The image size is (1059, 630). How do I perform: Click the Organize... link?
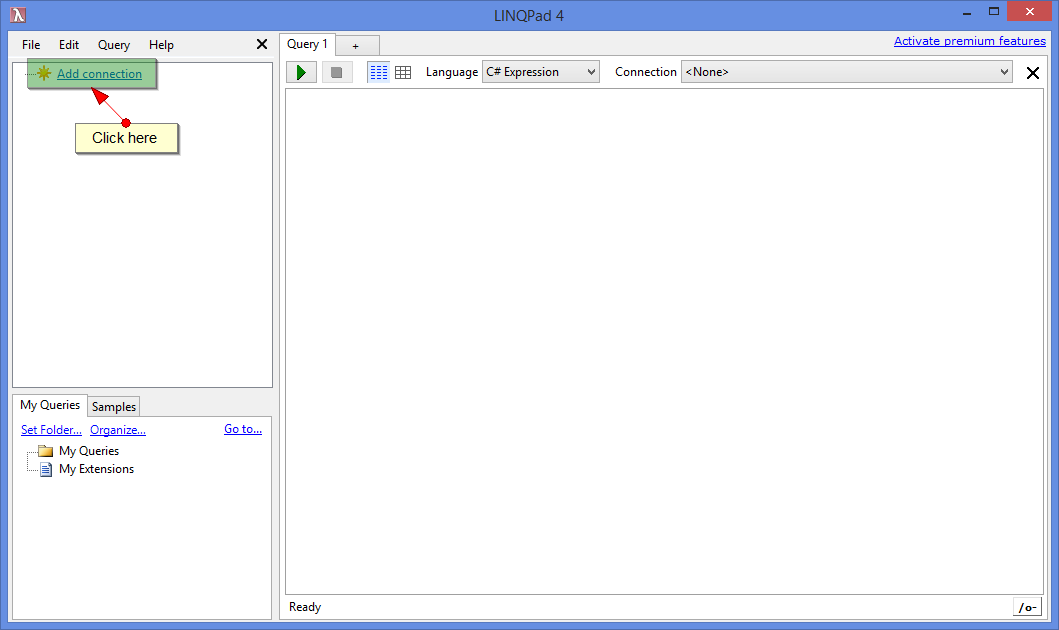[118, 430]
